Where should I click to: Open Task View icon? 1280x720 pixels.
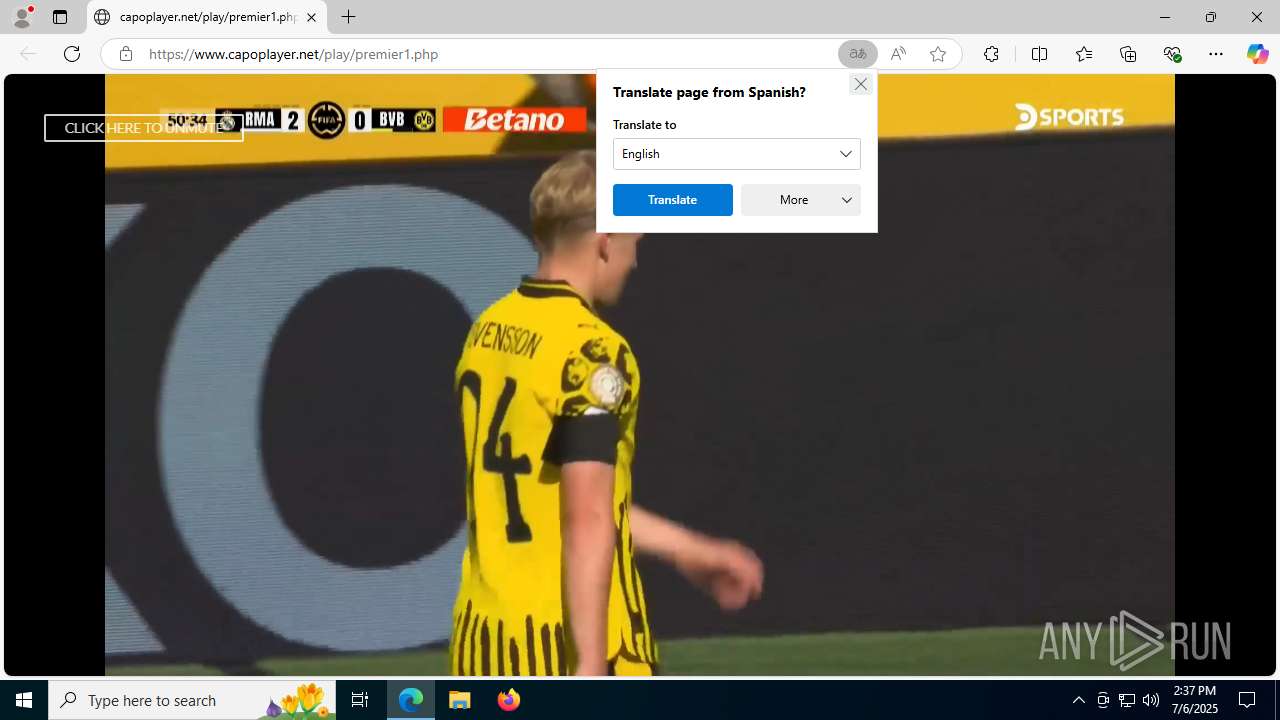[360, 700]
